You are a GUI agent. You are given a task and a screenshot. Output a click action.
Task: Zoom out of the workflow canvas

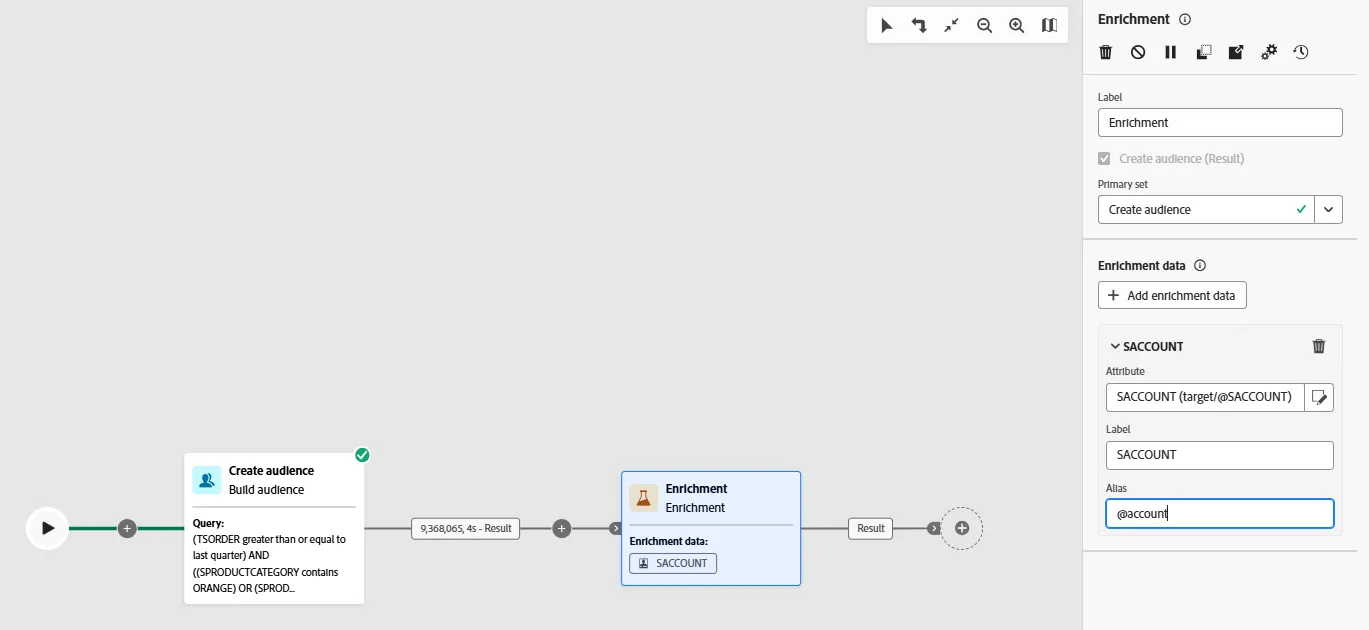pyautogui.click(x=984, y=26)
